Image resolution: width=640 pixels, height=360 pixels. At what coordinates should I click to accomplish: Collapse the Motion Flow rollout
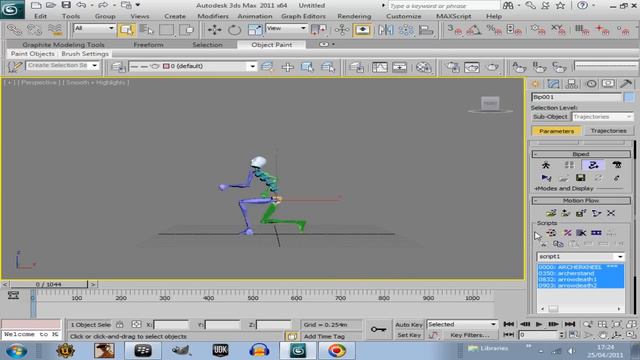pyautogui.click(x=581, y=200)
